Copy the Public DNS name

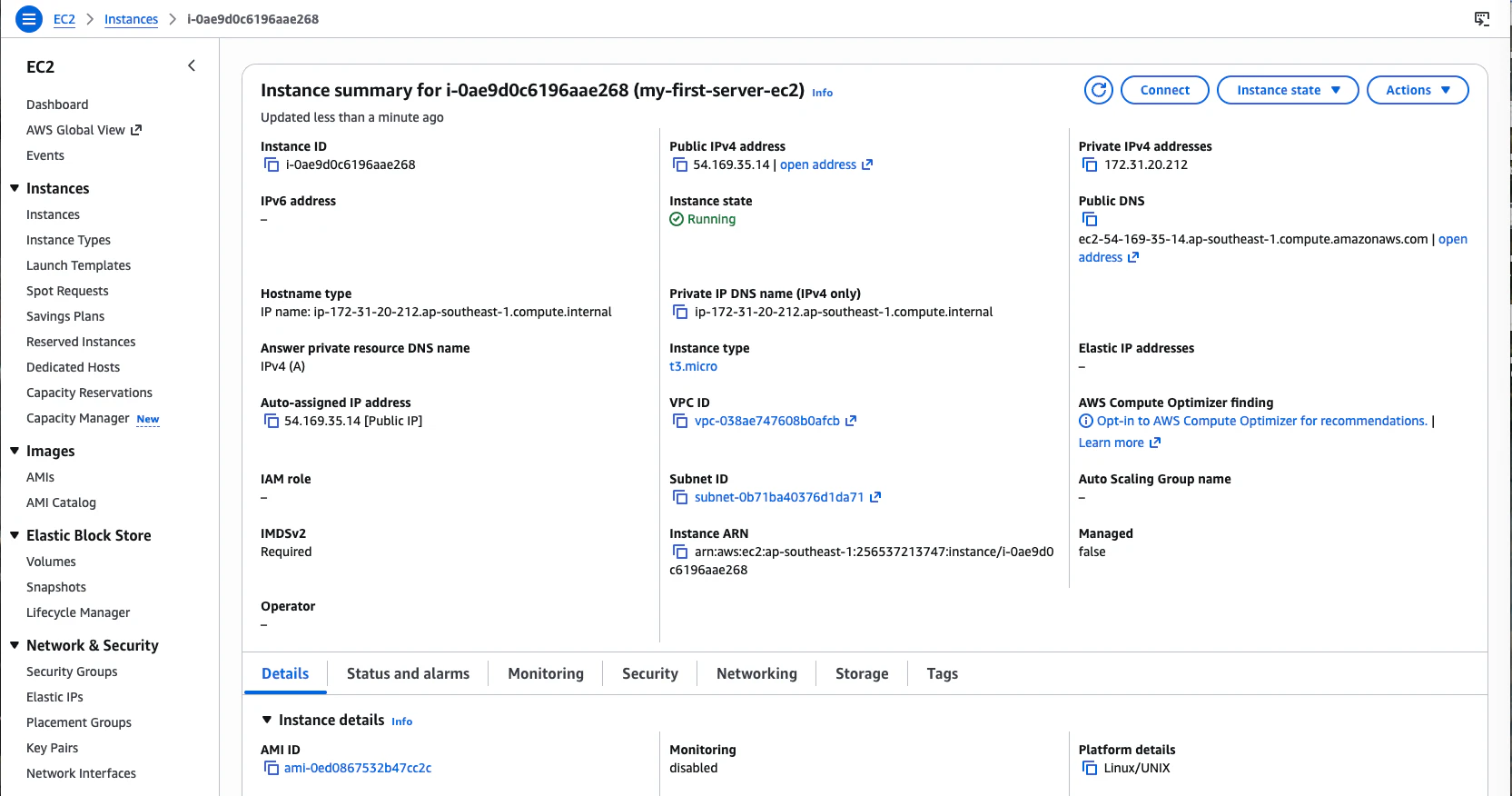coord(1090,219)
